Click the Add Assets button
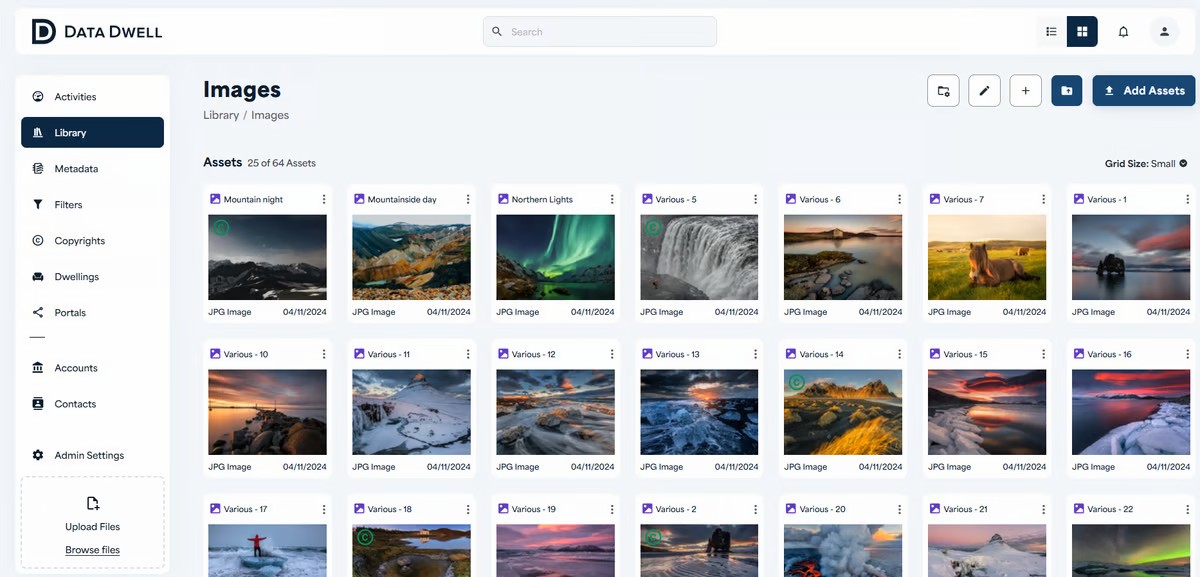Viewport: 1200px width, 577px height. click(1143, 90)
